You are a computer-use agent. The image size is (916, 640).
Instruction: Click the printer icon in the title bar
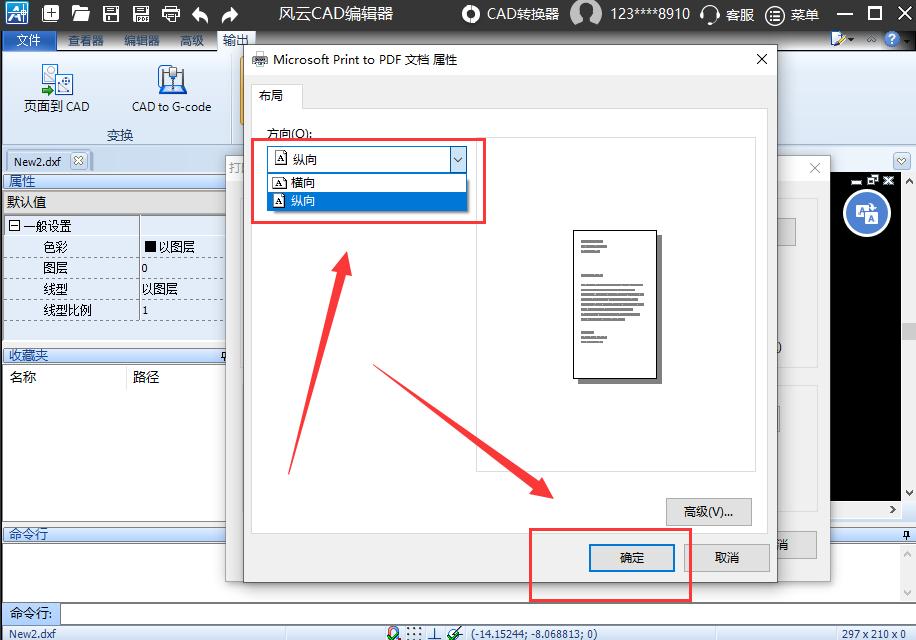(171, 13)
